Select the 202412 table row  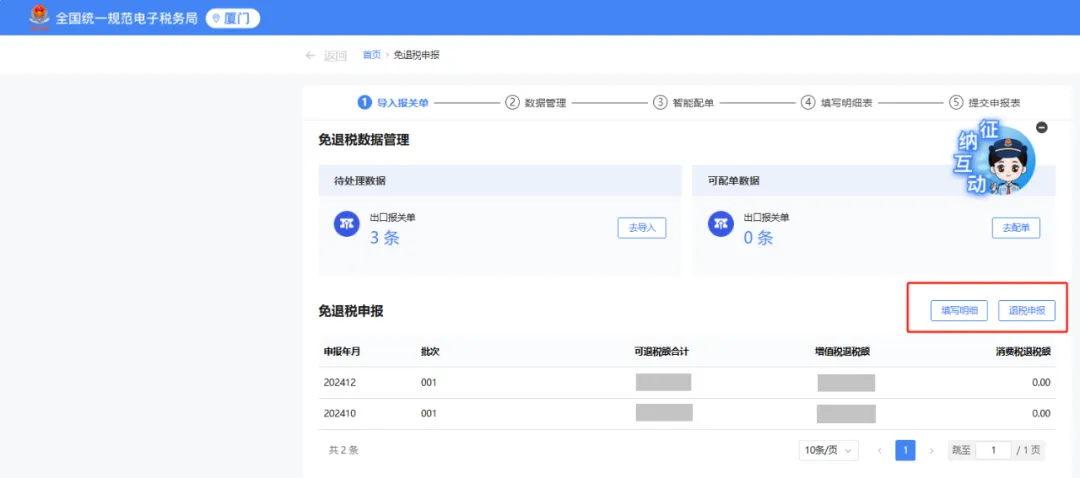(687, 382)
